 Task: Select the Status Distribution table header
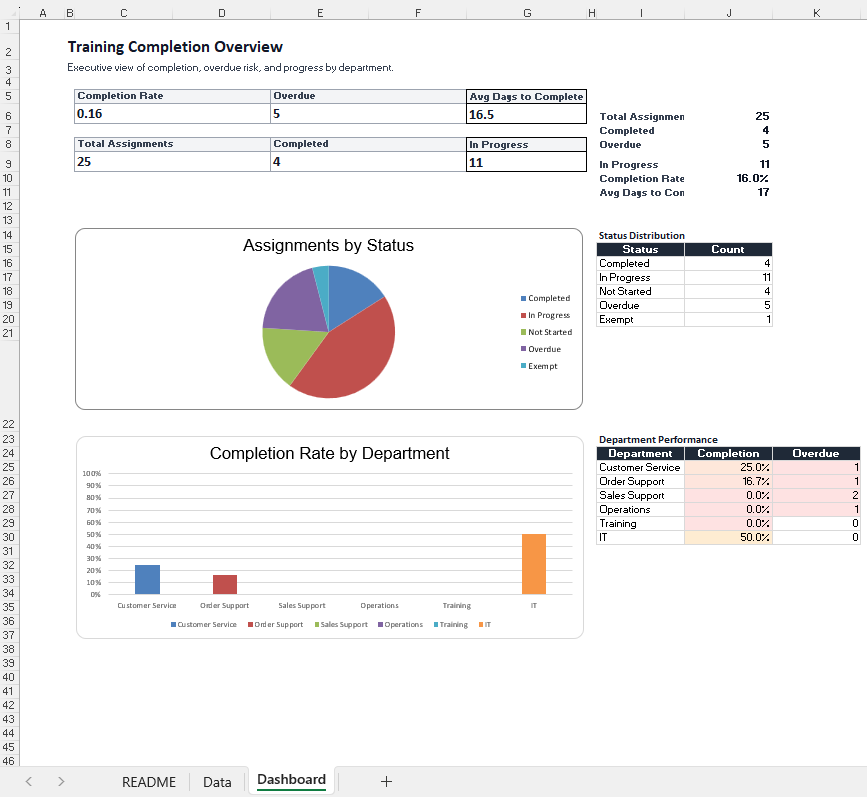[640, 235]
